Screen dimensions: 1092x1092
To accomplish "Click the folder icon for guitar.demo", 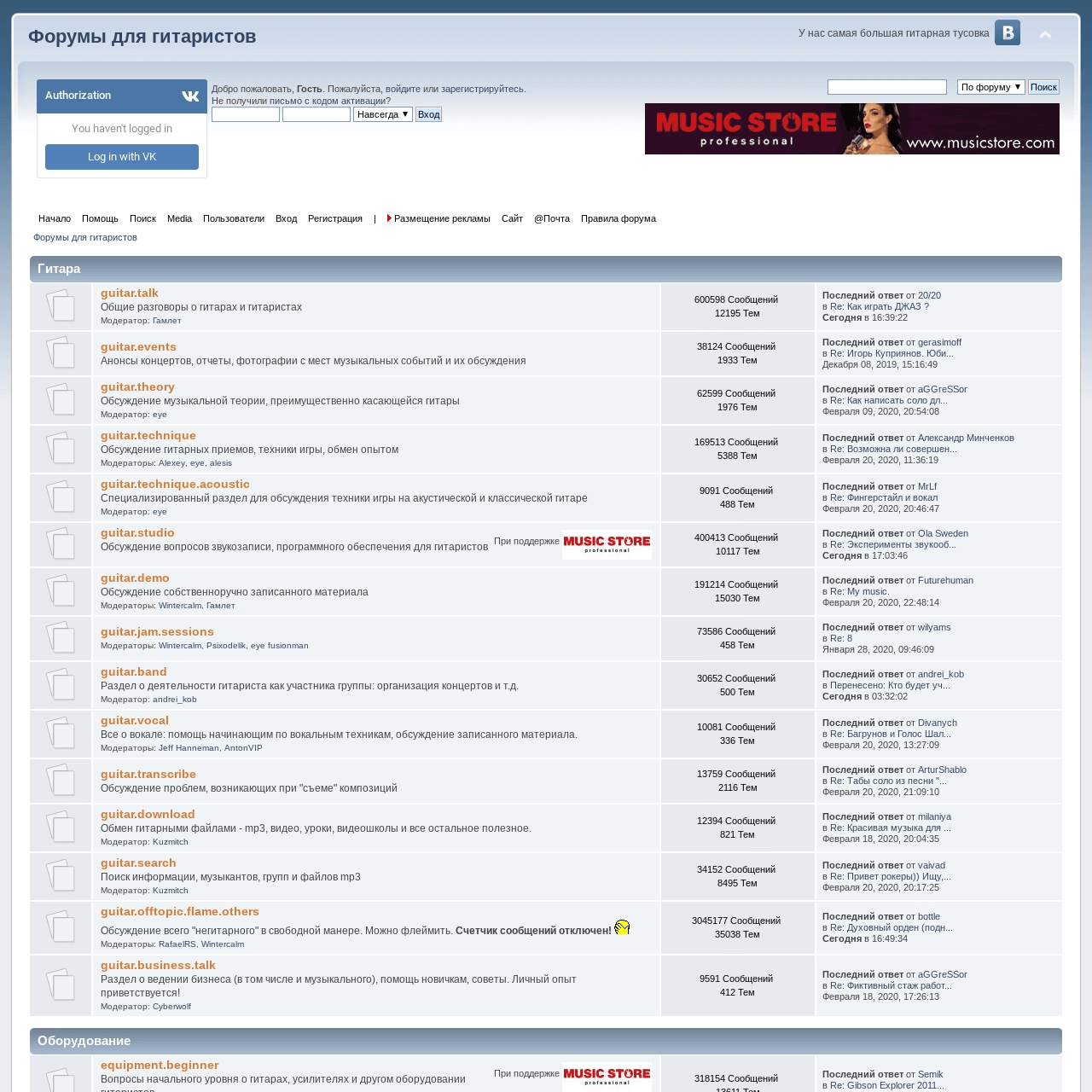I will point(61,591).
